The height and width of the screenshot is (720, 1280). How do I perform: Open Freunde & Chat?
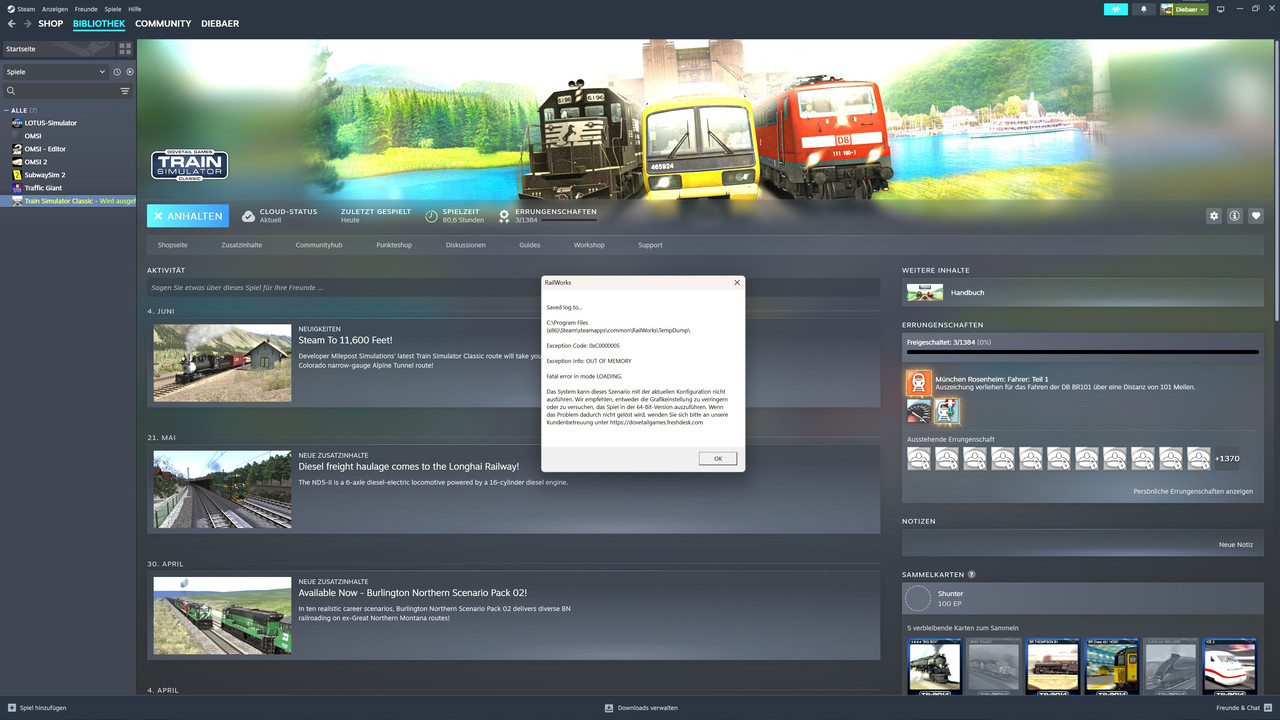point(1244,708)
